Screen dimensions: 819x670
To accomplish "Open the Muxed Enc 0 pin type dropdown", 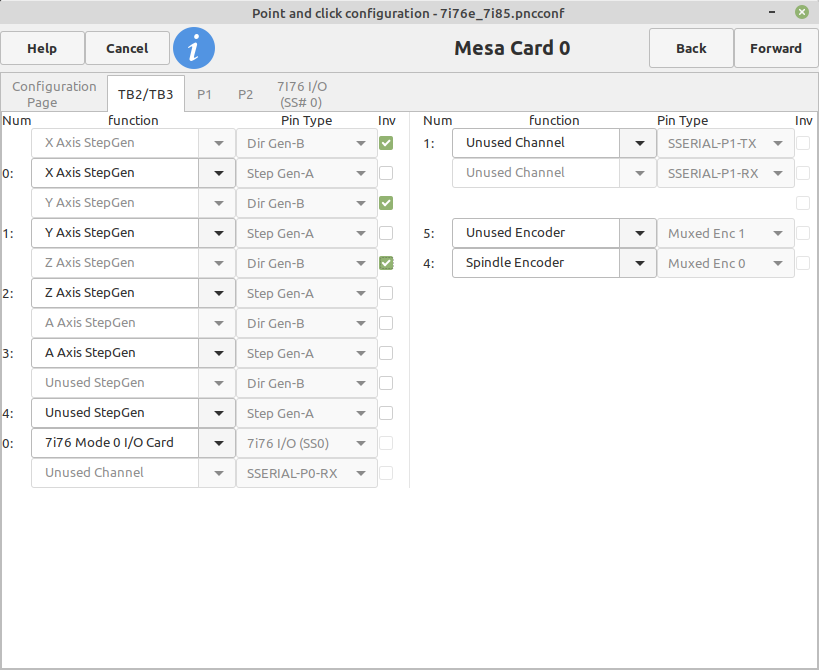I will [726, 263].
